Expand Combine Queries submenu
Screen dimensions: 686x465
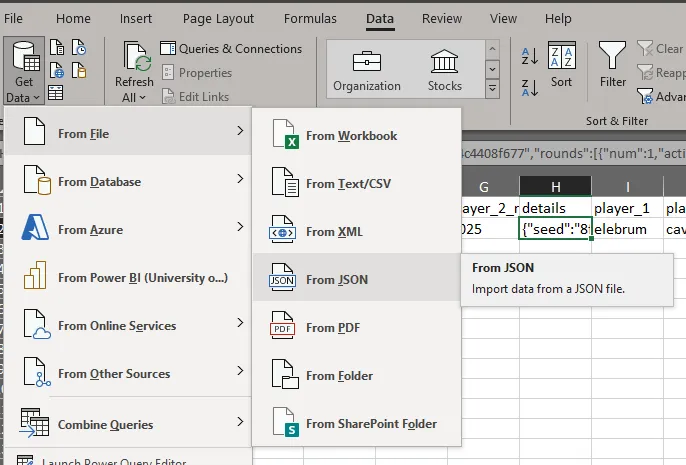click(x=128, y=423)
